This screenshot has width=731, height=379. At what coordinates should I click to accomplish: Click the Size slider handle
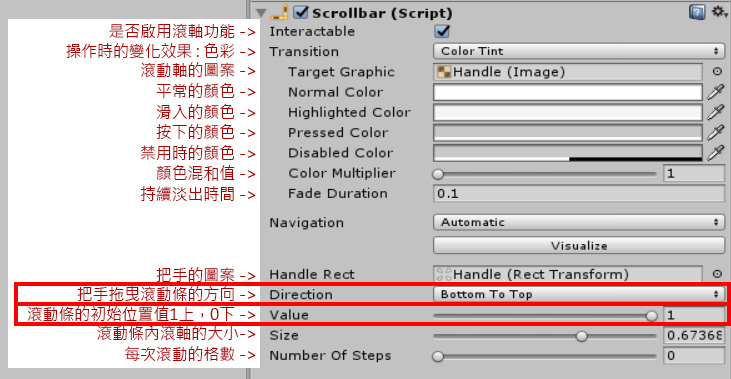coord(581,336)
